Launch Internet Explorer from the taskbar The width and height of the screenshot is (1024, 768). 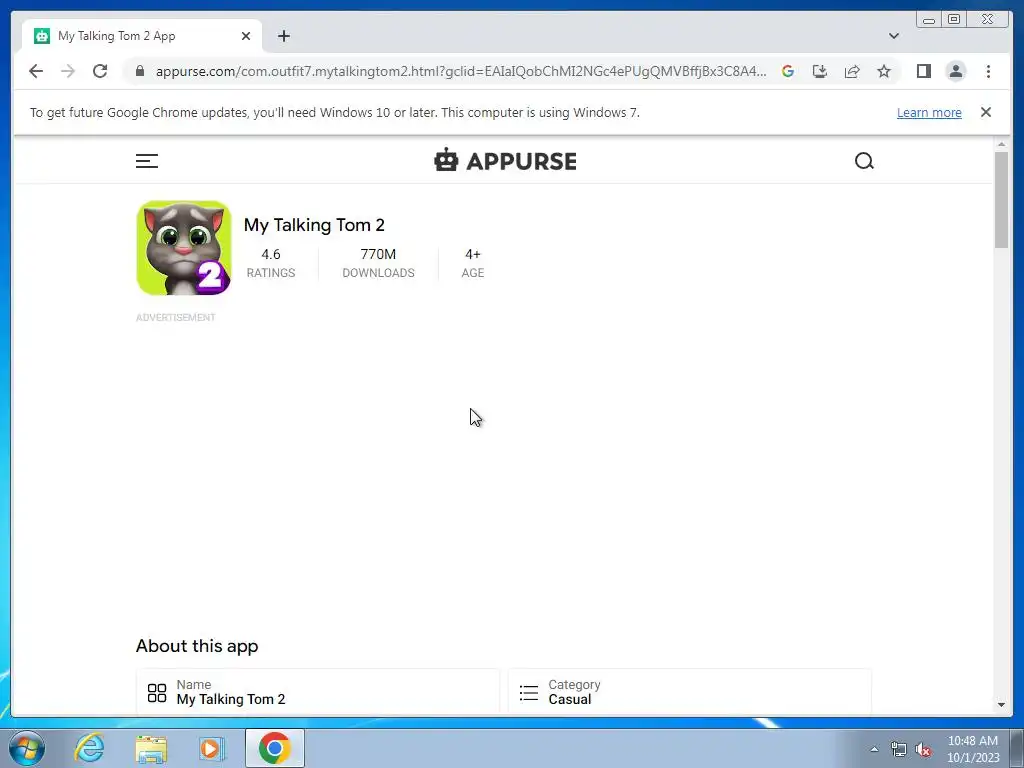coord(89,748)
